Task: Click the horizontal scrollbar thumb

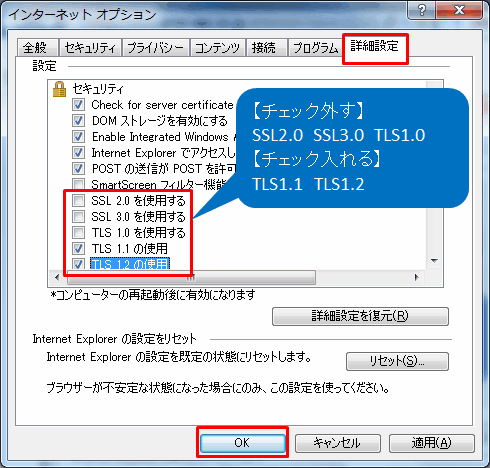Action: coord(191,277)
